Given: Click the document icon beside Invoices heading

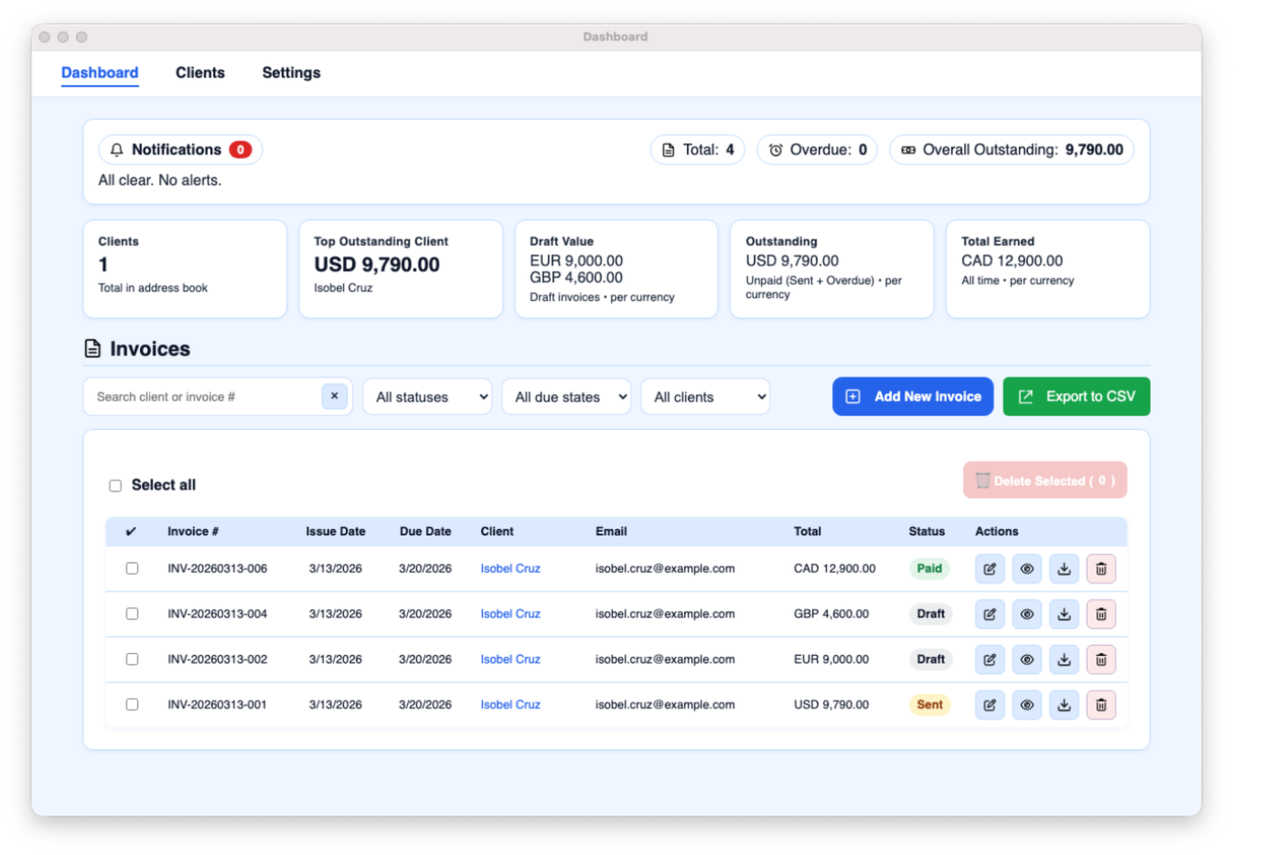Looking at the screenshot, I should click(x=92, y=348).
